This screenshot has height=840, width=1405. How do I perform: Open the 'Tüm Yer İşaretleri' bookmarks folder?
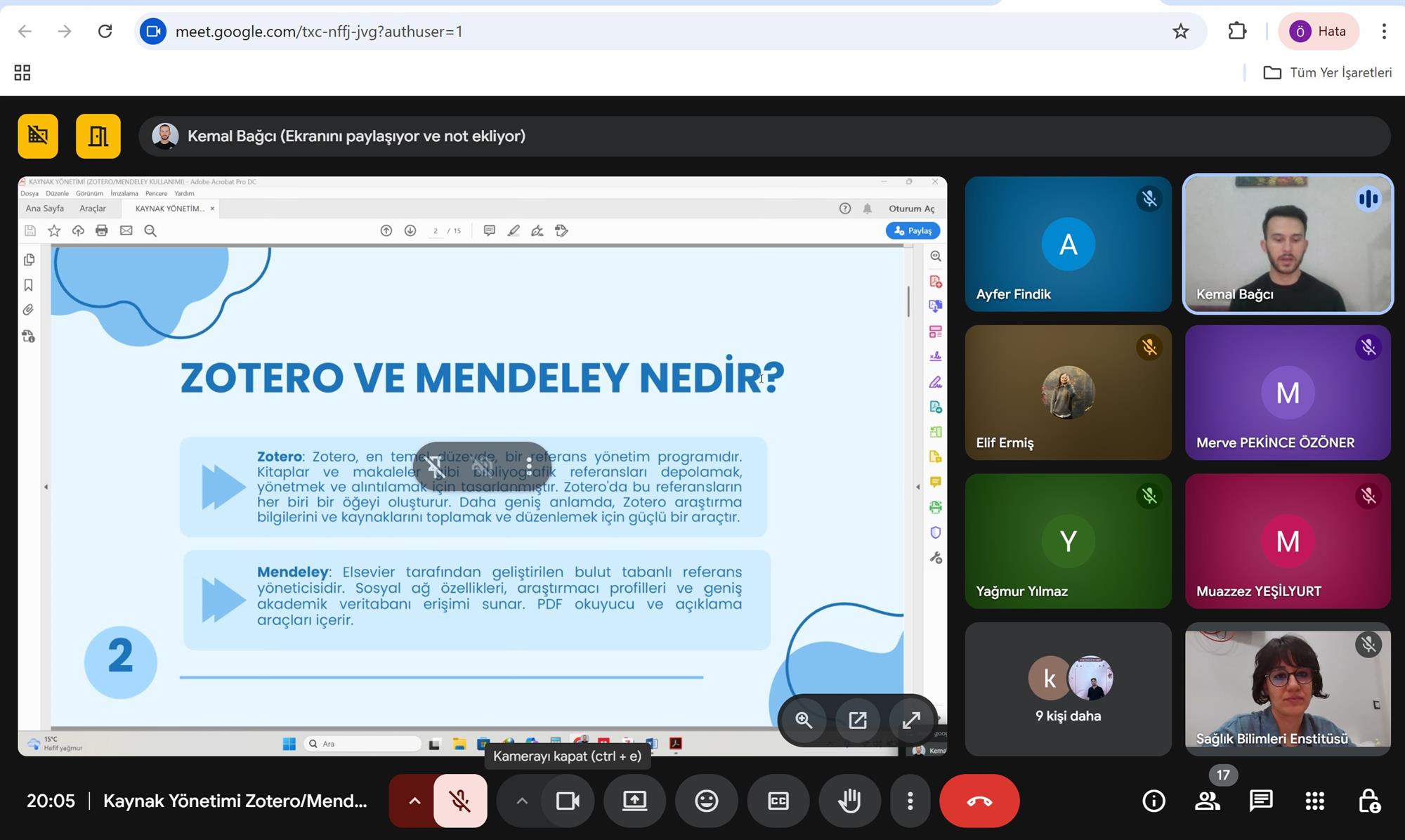1327,72
